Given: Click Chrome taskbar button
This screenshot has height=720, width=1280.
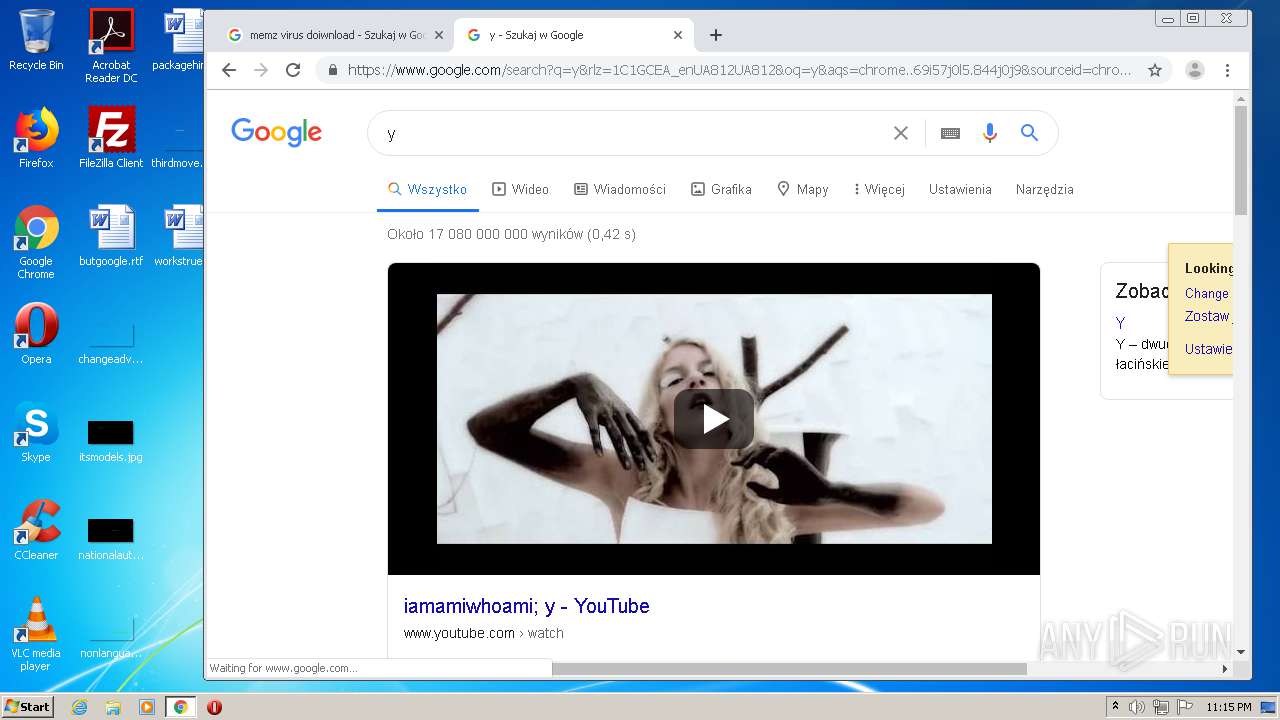Looking at the screenshot, I should (x=180, y=707).
